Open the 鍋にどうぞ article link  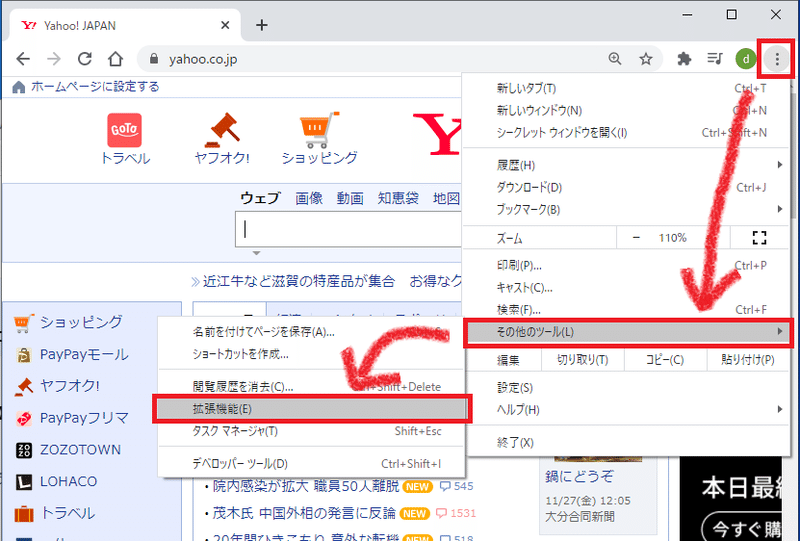pos(579,476)
